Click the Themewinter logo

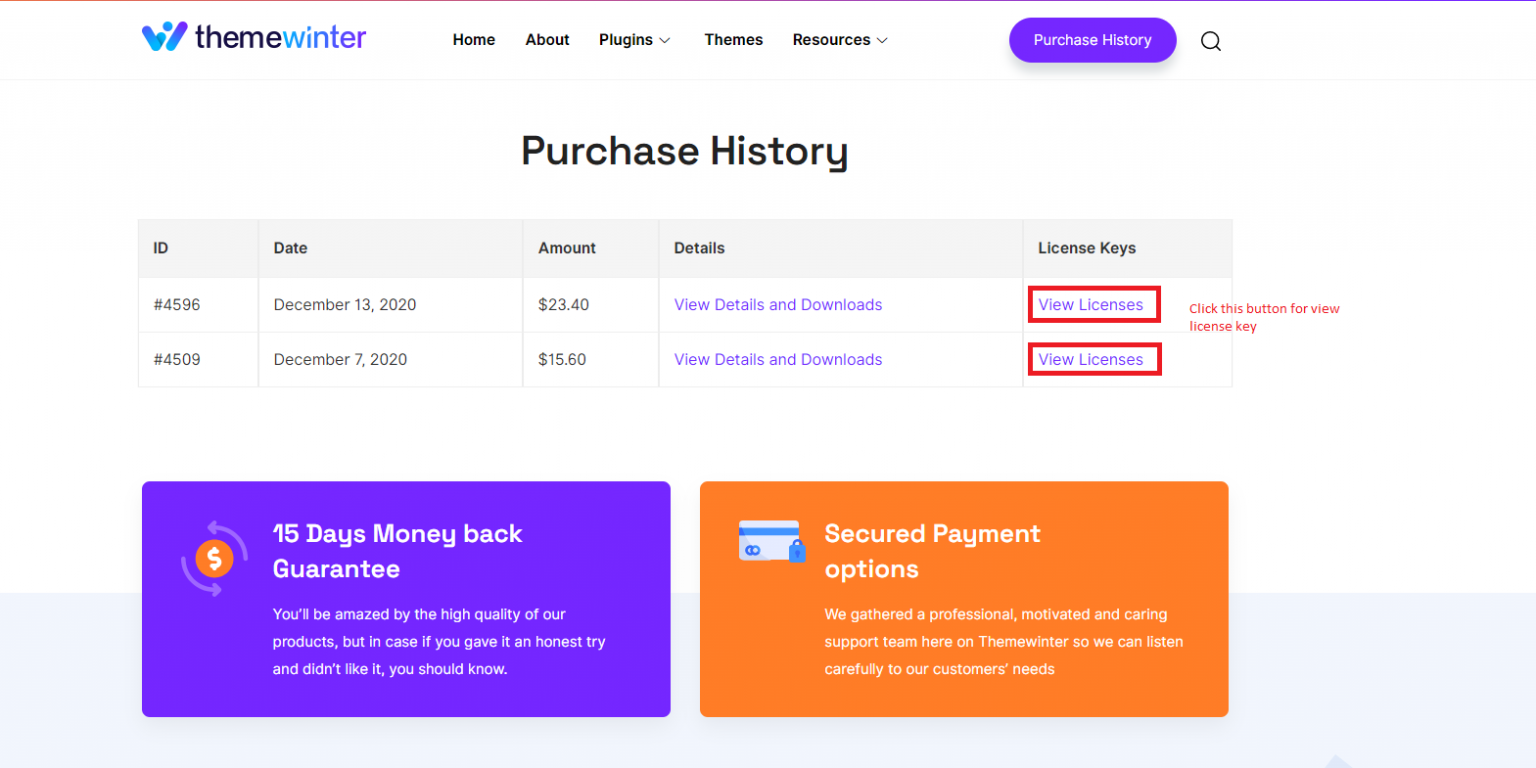pos(254,38)
